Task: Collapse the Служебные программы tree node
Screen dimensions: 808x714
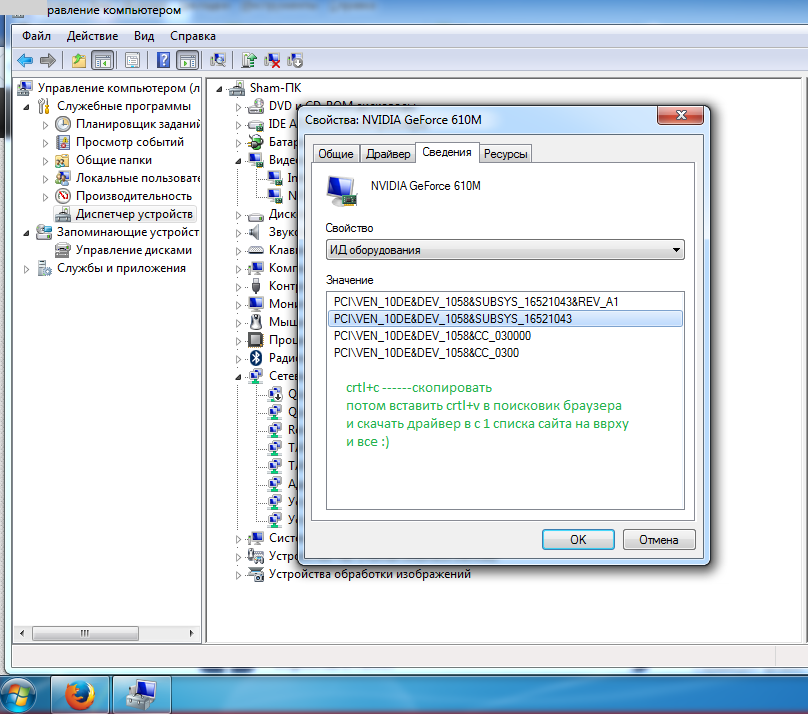Action: pyautogui.click(x=27, y=106)
